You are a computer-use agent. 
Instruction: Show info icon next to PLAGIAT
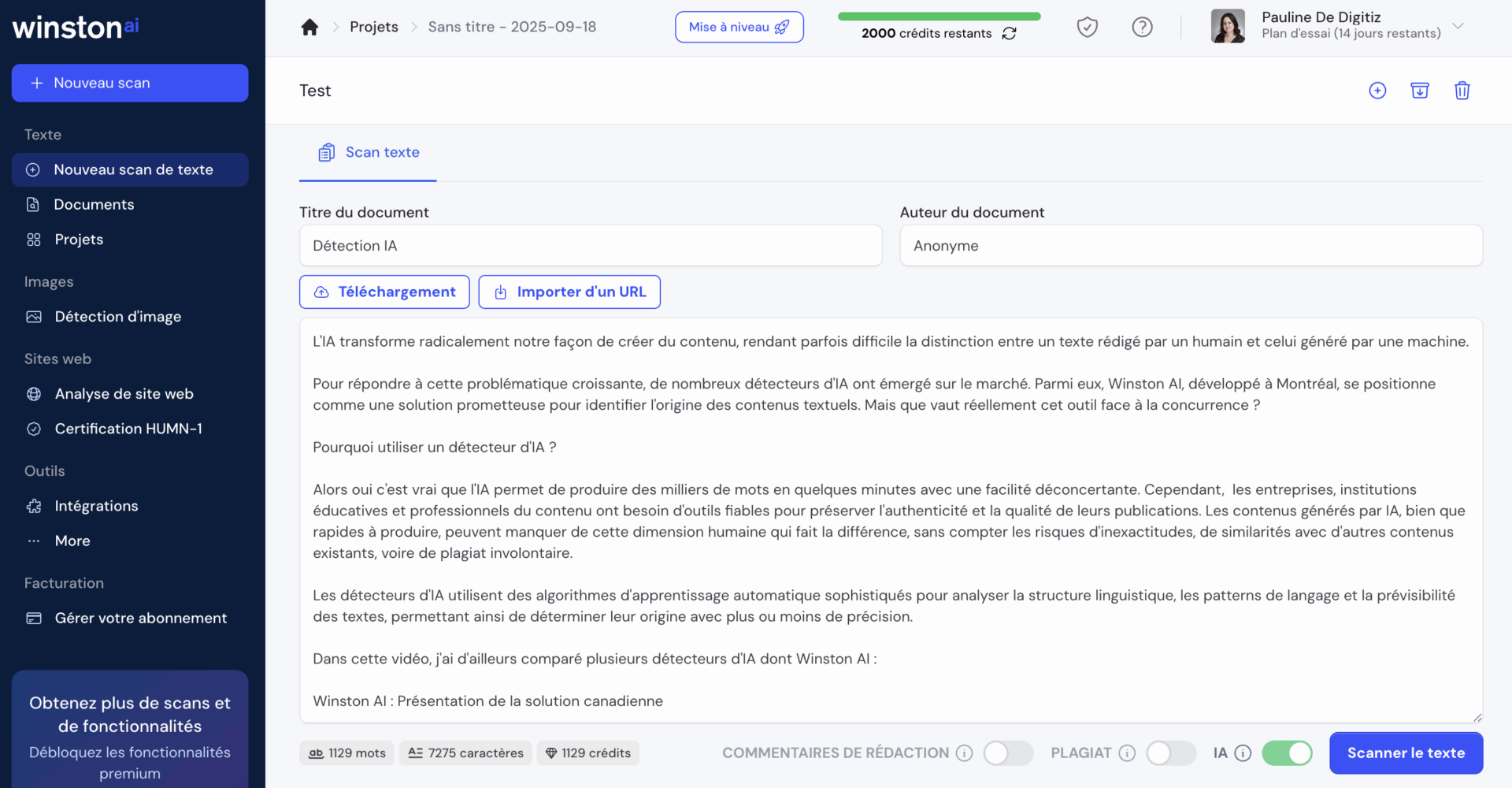coord(1128,753)
